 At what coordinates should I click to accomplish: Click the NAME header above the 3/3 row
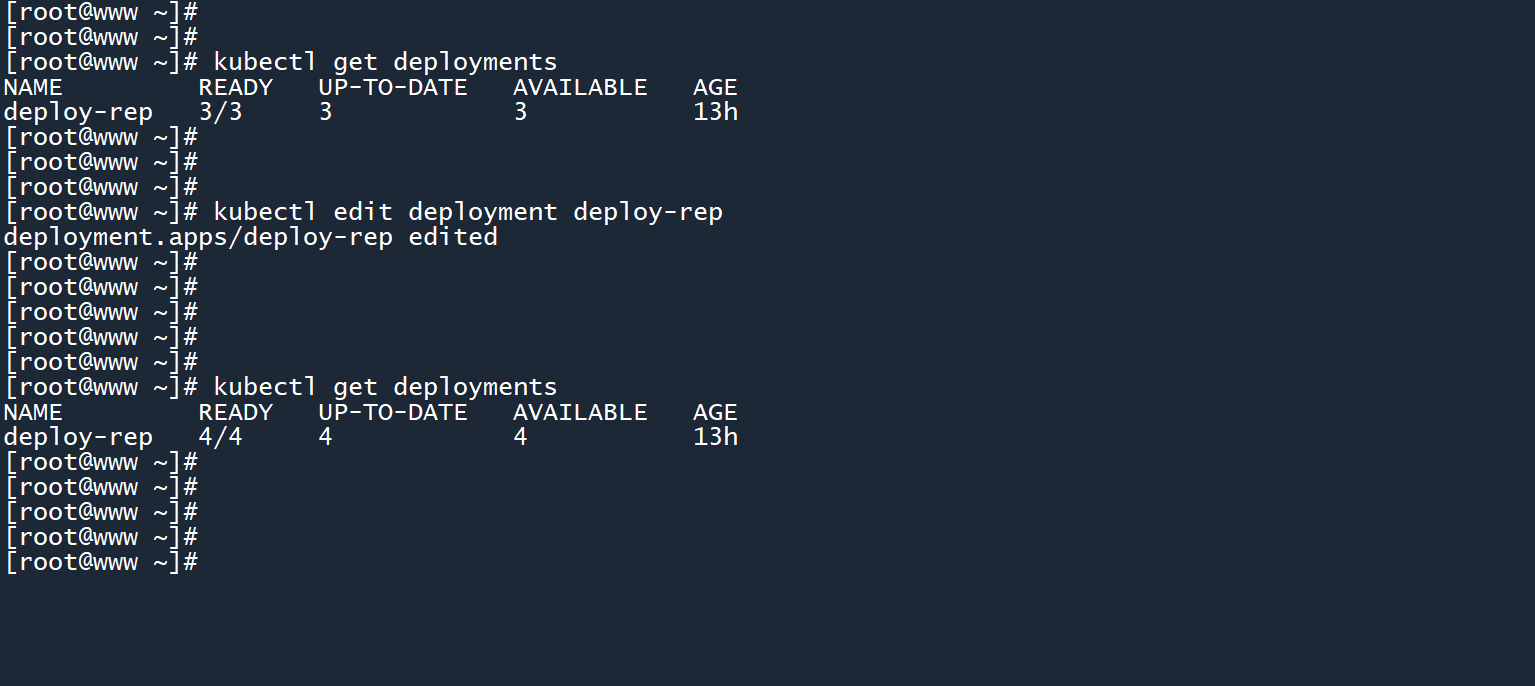tap(33, 87)
